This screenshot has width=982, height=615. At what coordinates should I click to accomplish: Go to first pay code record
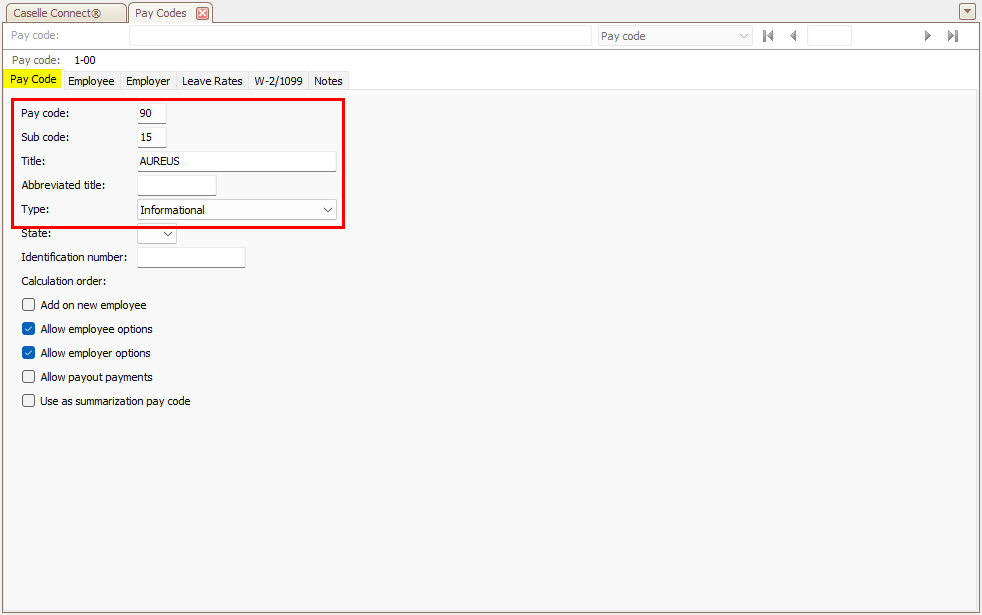point(768,36)
